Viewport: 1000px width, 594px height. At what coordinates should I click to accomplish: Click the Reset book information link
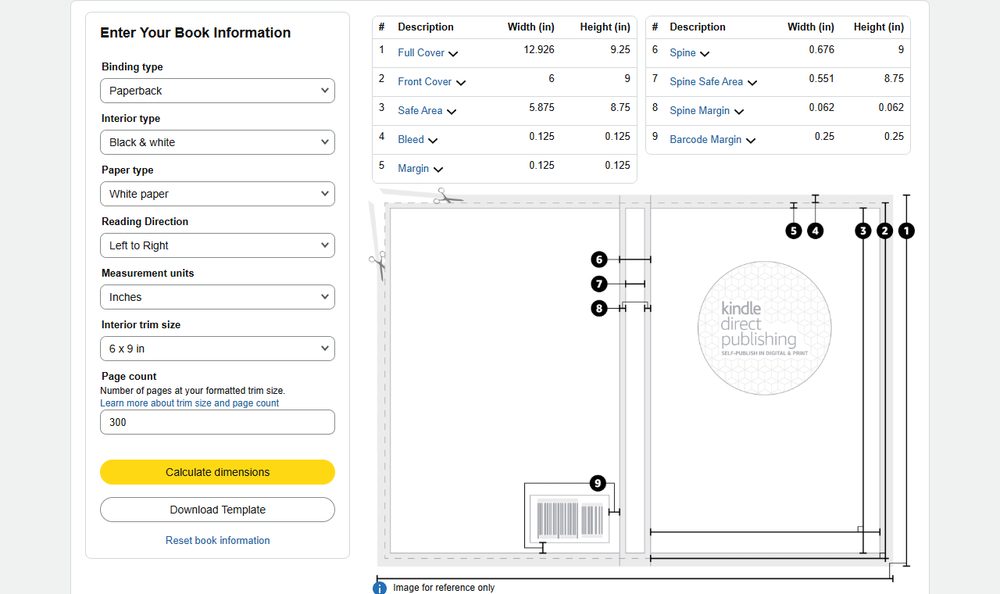(x=217, y=540)
